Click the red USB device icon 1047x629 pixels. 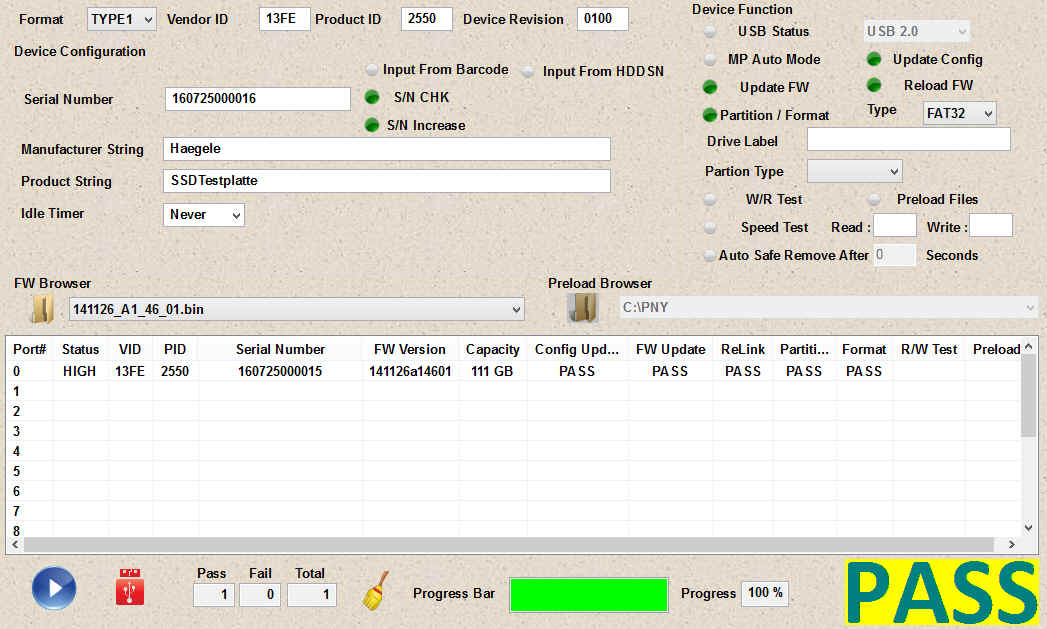[x=130, y=587]
